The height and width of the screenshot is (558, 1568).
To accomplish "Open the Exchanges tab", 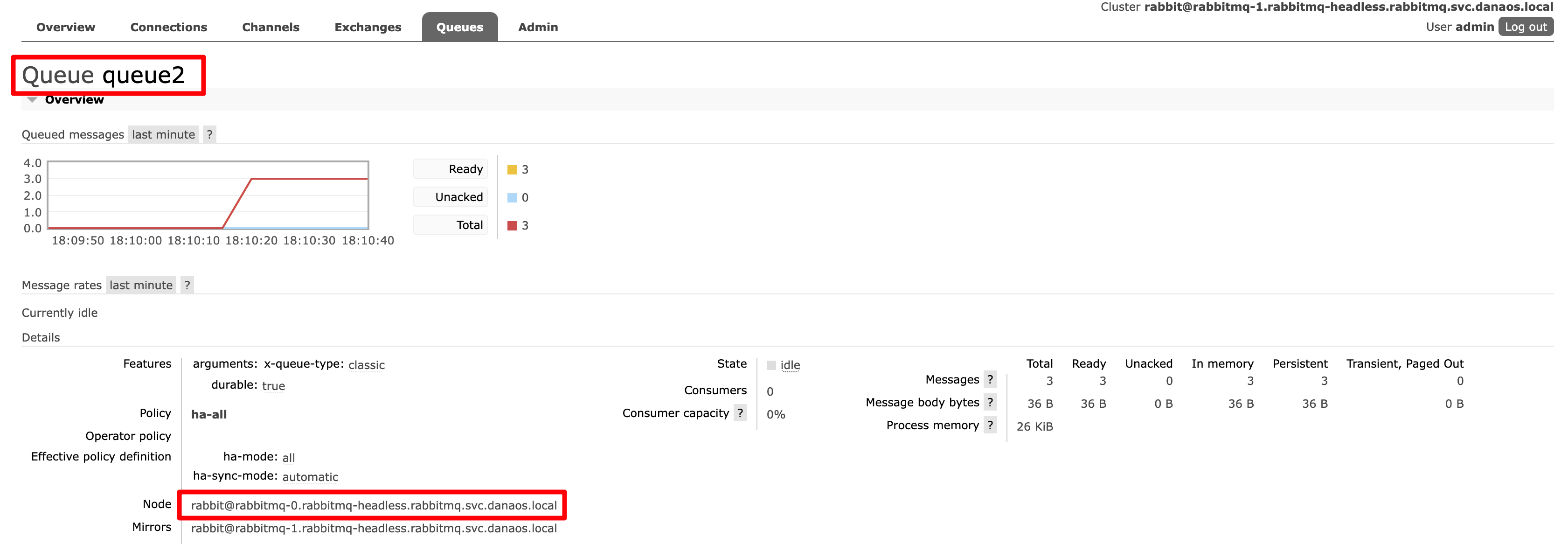I will (368, 28).
